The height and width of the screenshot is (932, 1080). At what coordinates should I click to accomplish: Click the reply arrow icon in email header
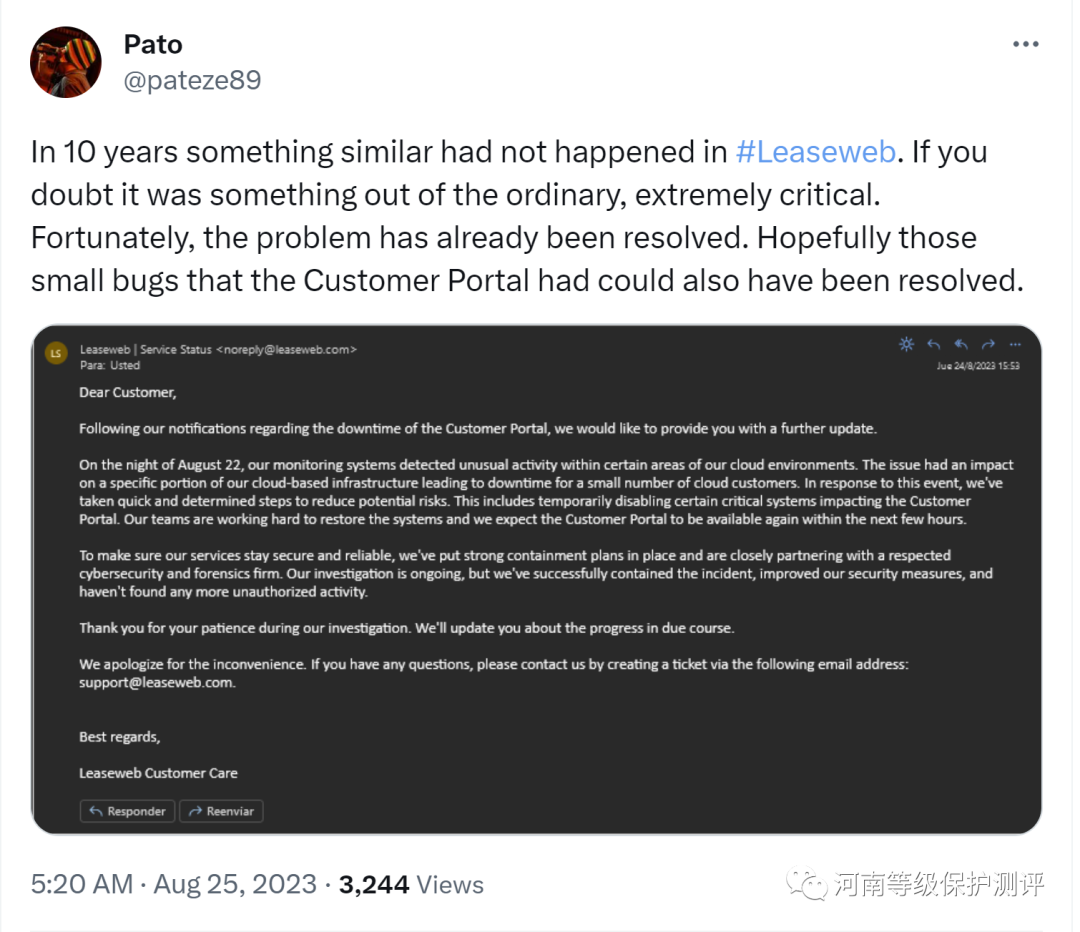pyautogui.click(x=934, y=345)
